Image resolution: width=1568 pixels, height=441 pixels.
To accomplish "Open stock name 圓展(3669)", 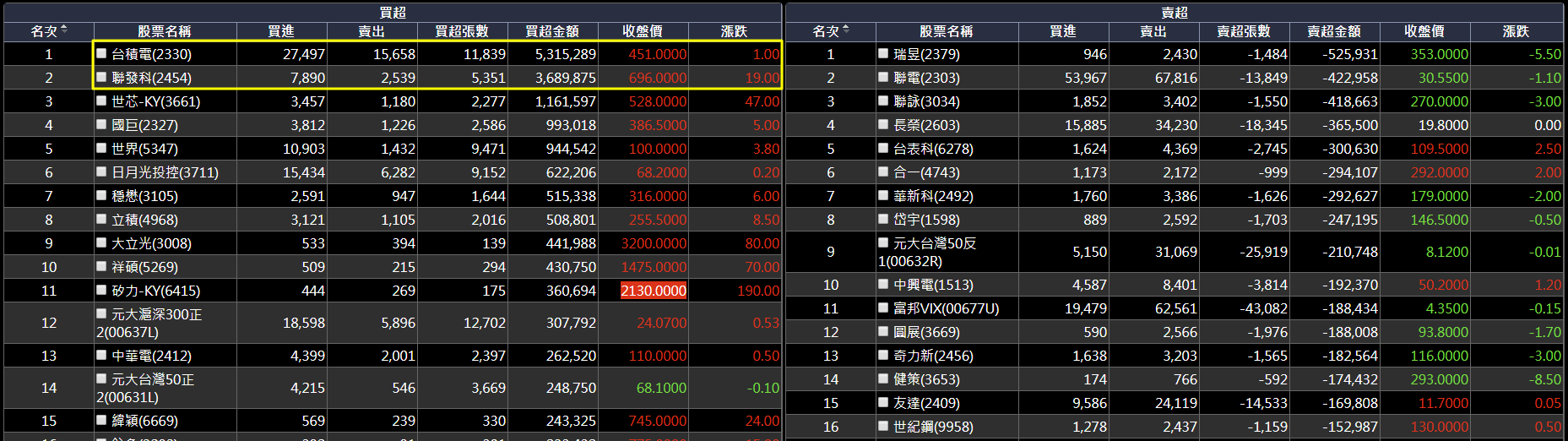I will pos(927,332).
